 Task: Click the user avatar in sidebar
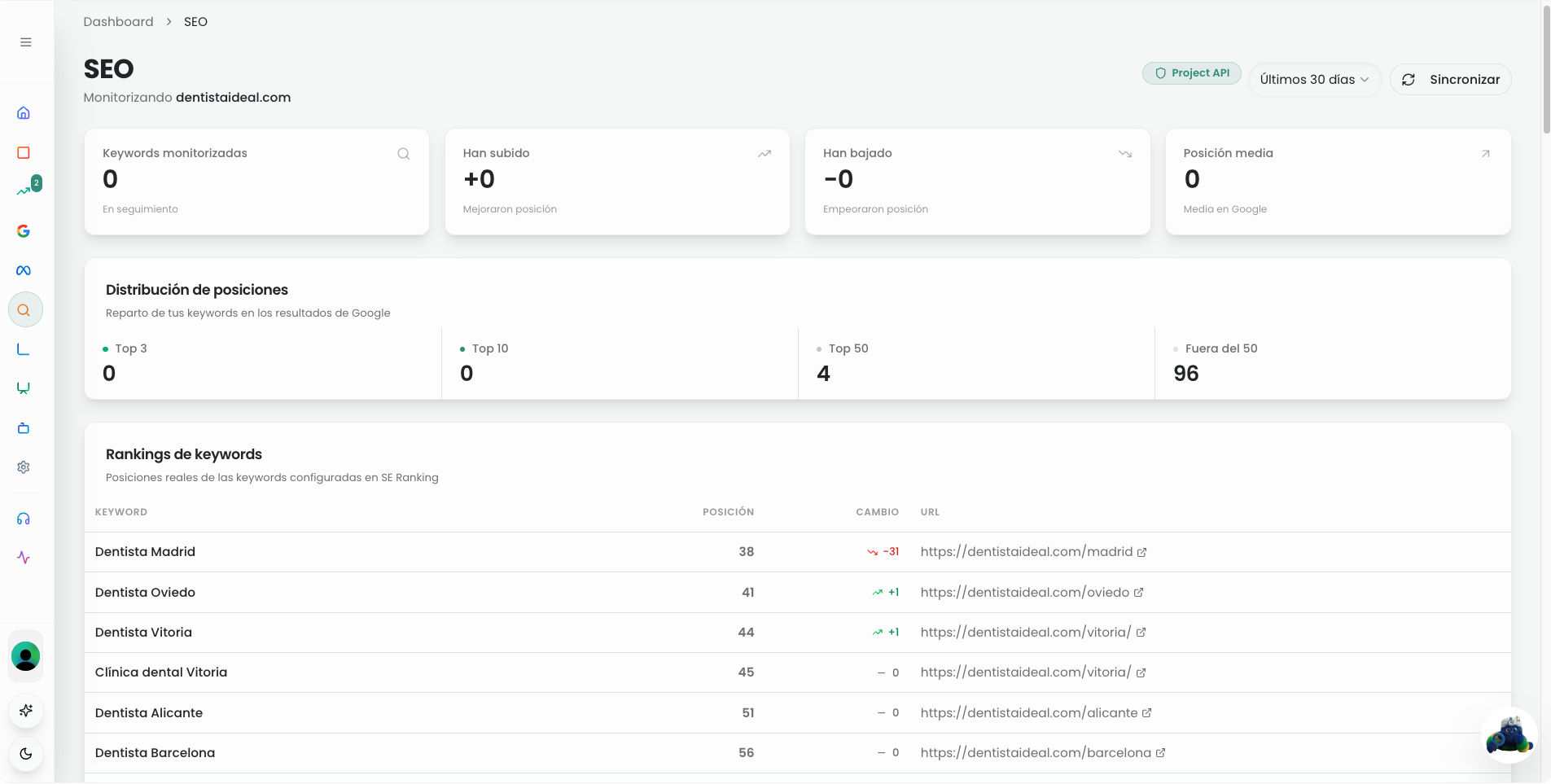[x=25, y=656]
